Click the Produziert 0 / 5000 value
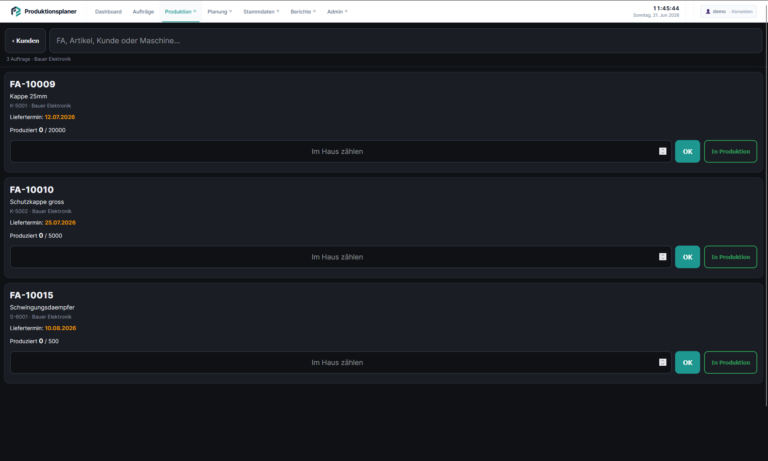Image resolution: width=768 pixels, height=461 pixels. tap(36, 236)
